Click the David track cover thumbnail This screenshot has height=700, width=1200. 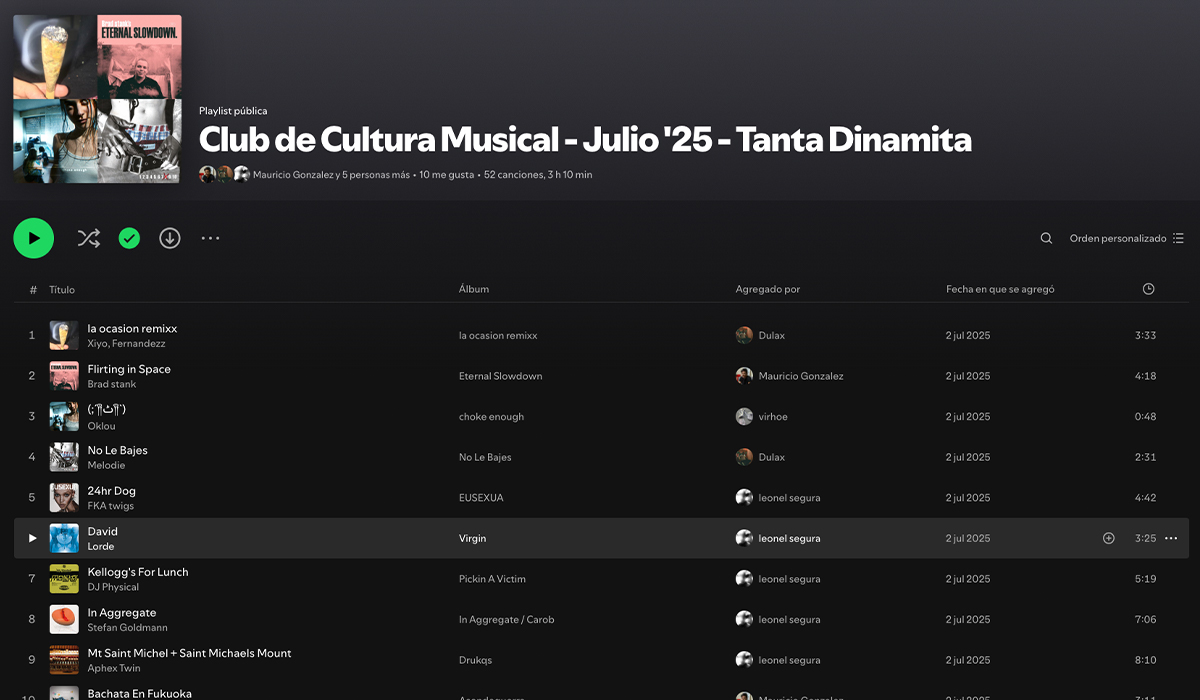point(64,538)
